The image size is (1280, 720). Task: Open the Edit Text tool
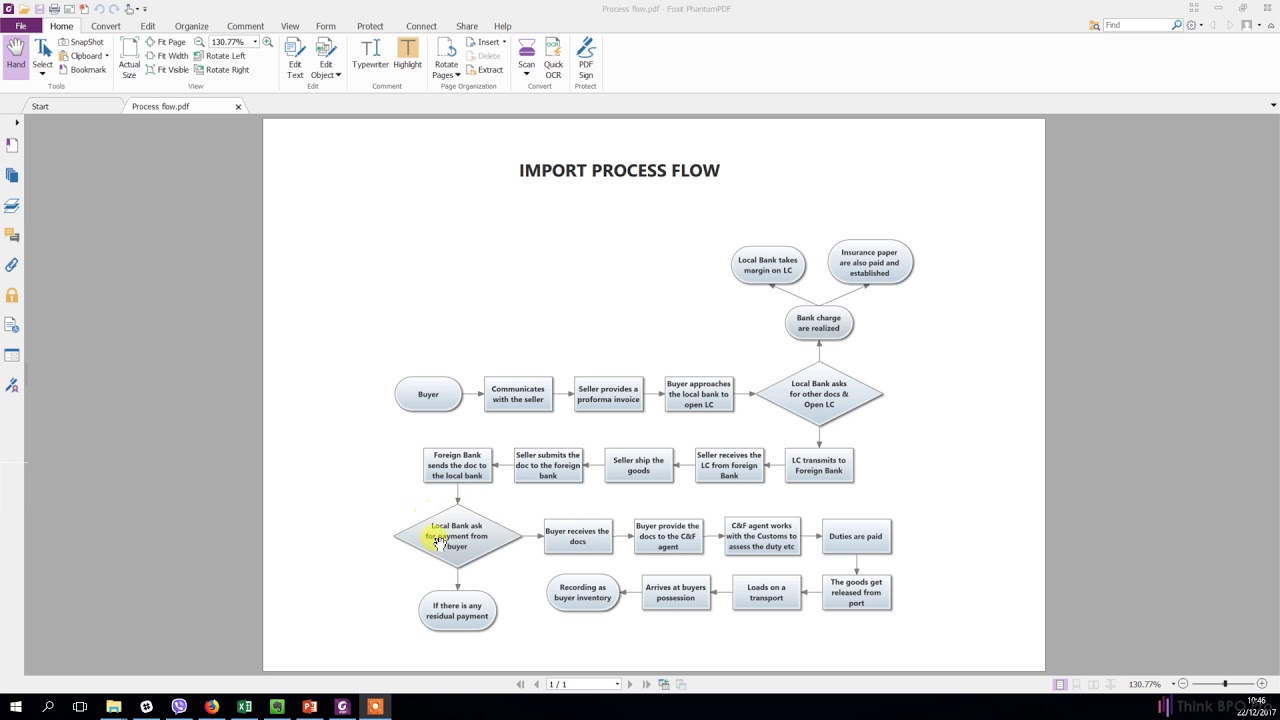click(295, 58)
